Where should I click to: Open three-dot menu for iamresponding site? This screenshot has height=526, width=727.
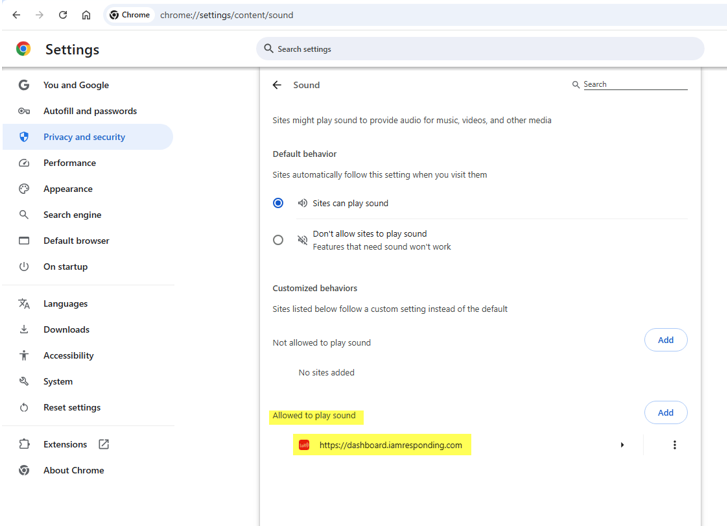675,445
